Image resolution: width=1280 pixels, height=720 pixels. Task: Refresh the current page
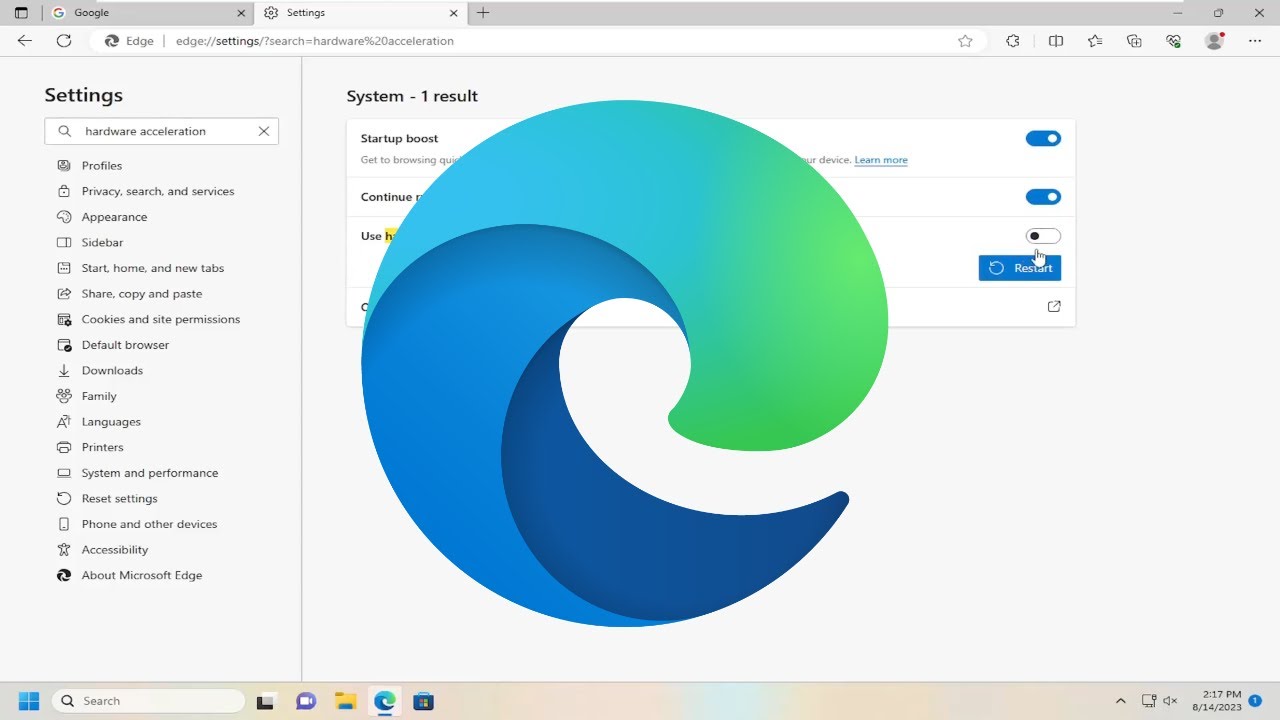64,41
